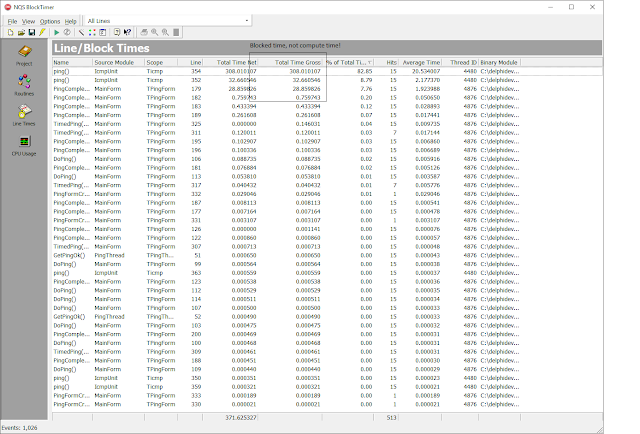Select the TimedPing row at line 311

click(x=327, y=133)
